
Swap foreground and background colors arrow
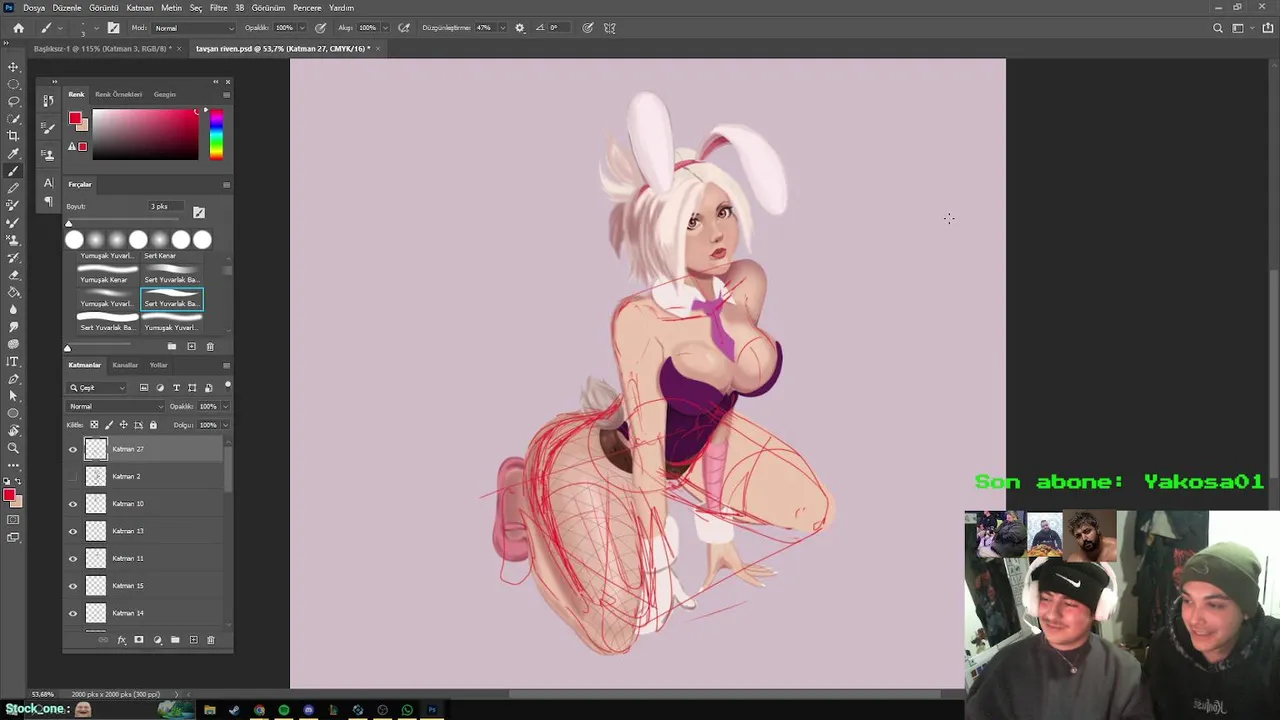[18, 482]
